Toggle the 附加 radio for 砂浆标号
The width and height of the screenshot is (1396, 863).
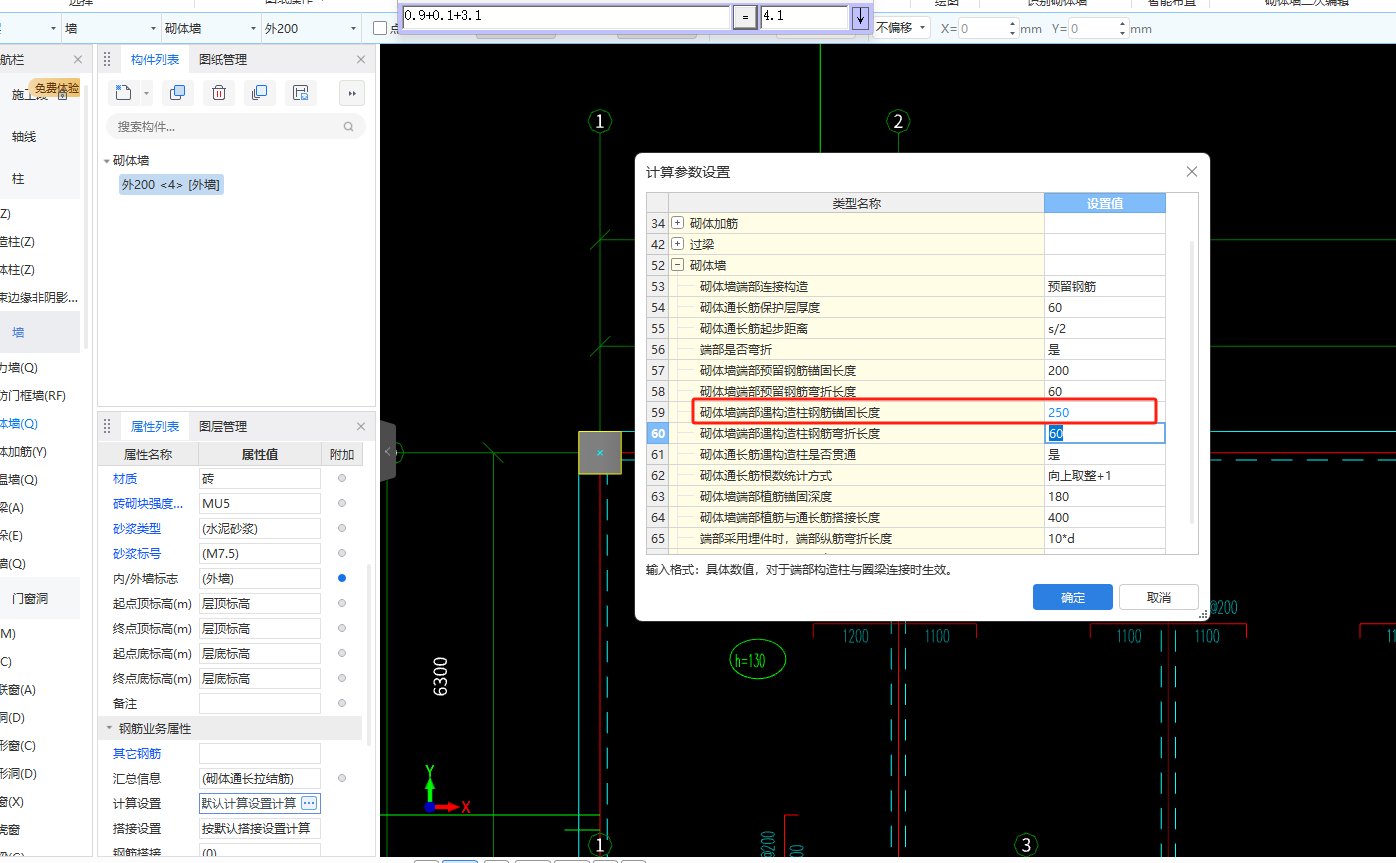point(342,553)
